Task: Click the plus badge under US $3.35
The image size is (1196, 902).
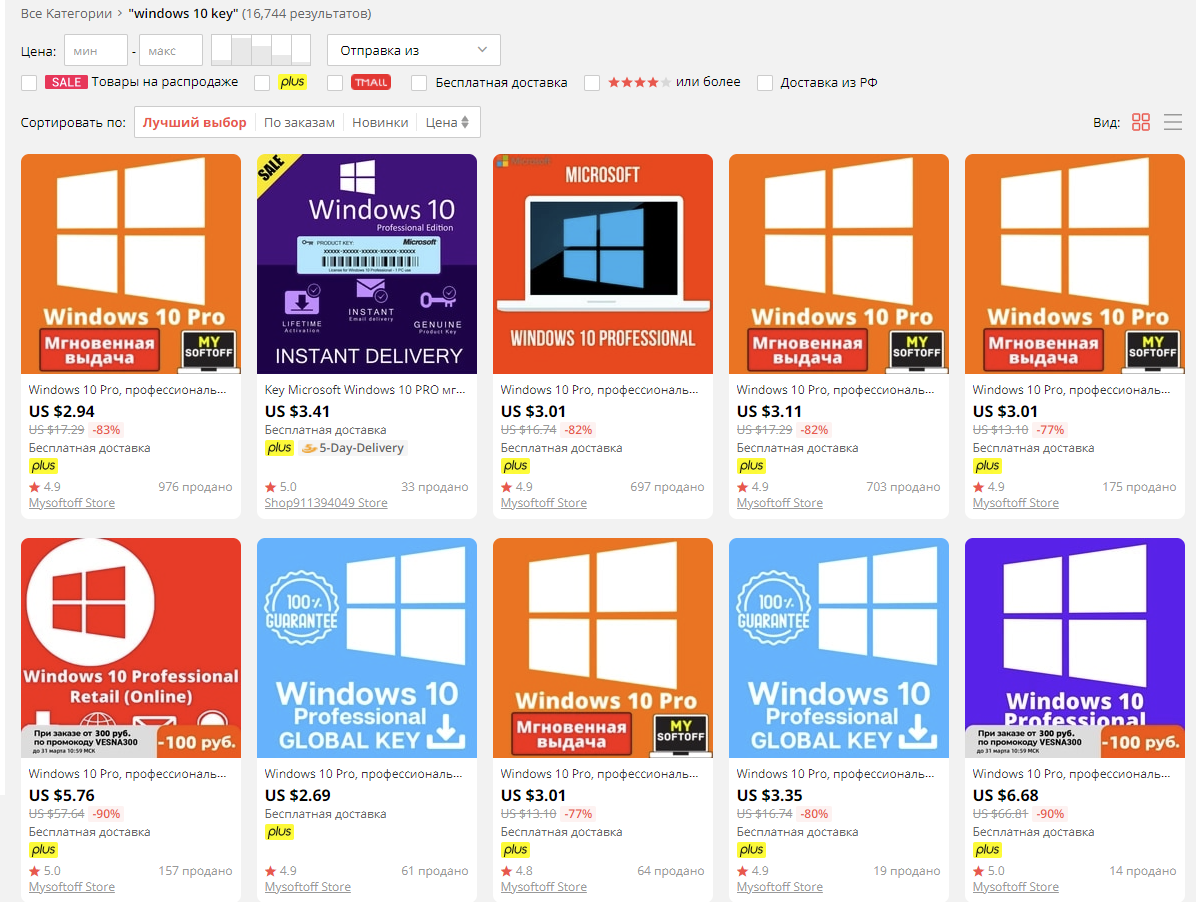Action: point(751,850)
